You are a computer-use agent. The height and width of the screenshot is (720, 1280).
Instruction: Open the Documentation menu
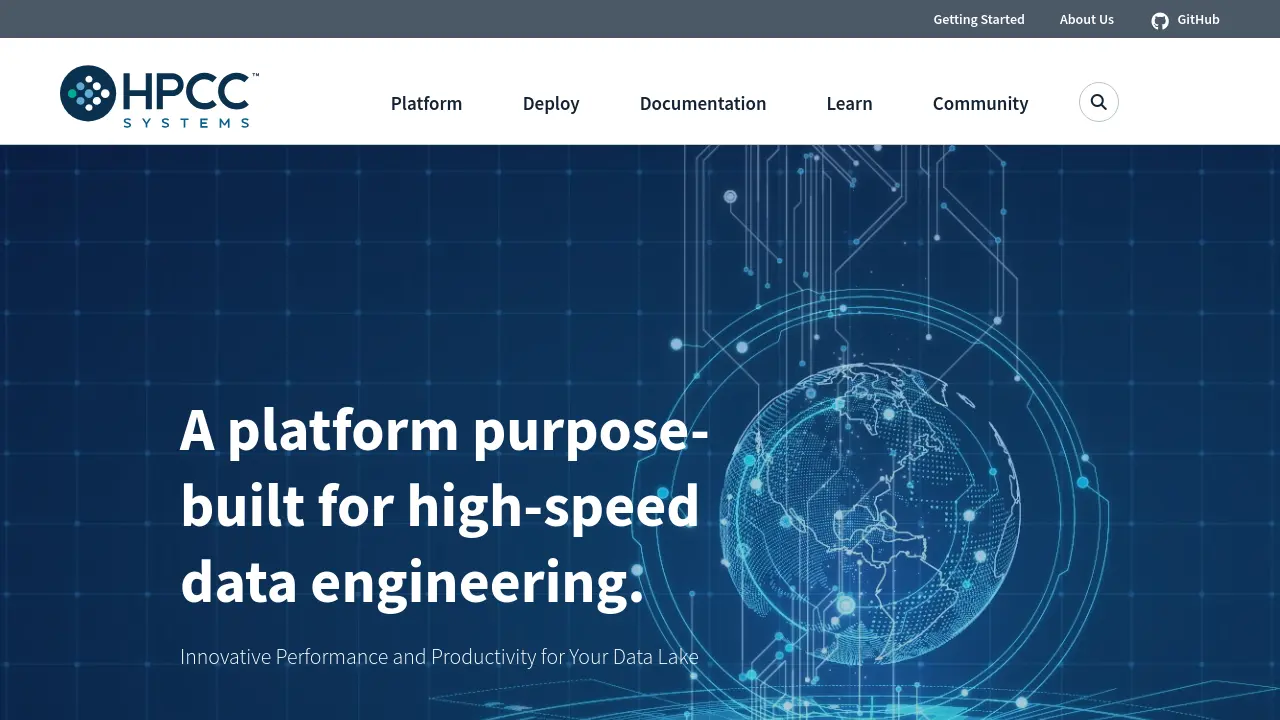[x=703, y=103]
